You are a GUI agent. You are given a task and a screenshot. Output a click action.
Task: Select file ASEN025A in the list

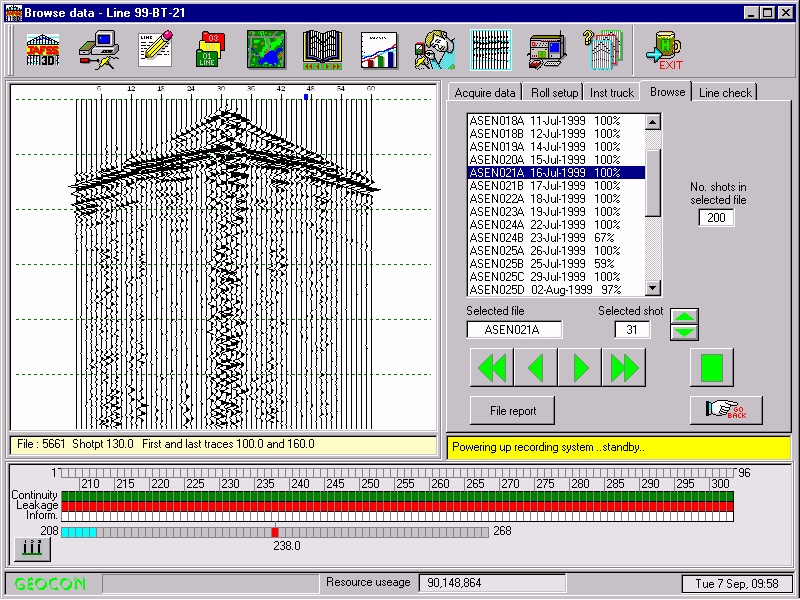pos(556,251)
